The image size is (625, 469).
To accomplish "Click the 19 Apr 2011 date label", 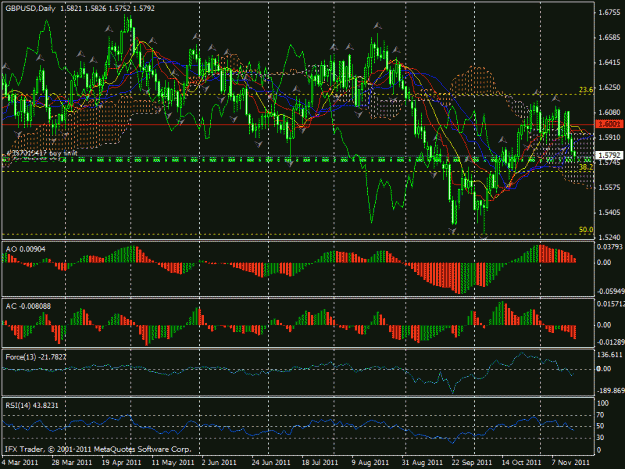I will pos(122,463).
